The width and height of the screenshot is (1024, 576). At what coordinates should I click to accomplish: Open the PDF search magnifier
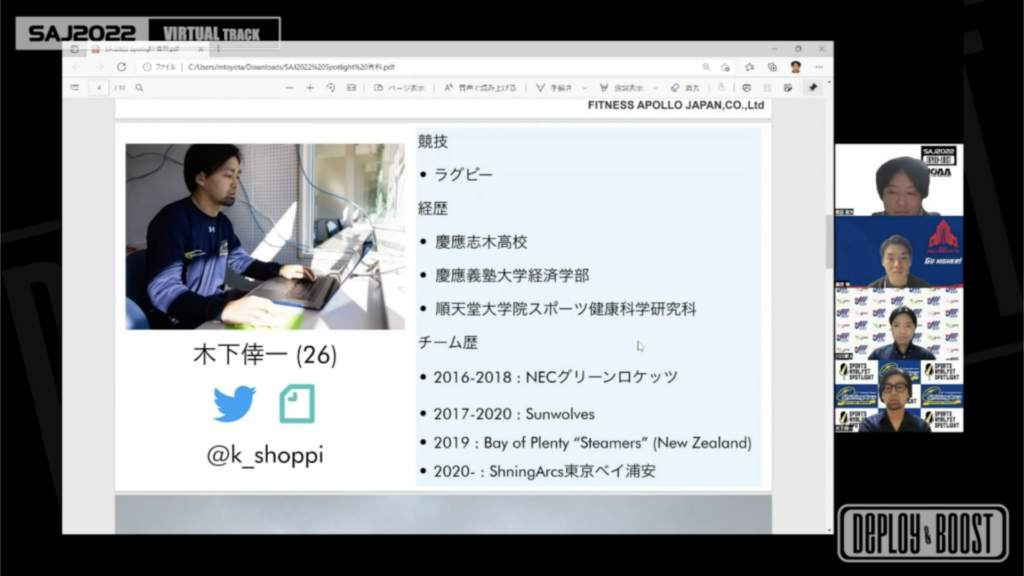(139, 88)
